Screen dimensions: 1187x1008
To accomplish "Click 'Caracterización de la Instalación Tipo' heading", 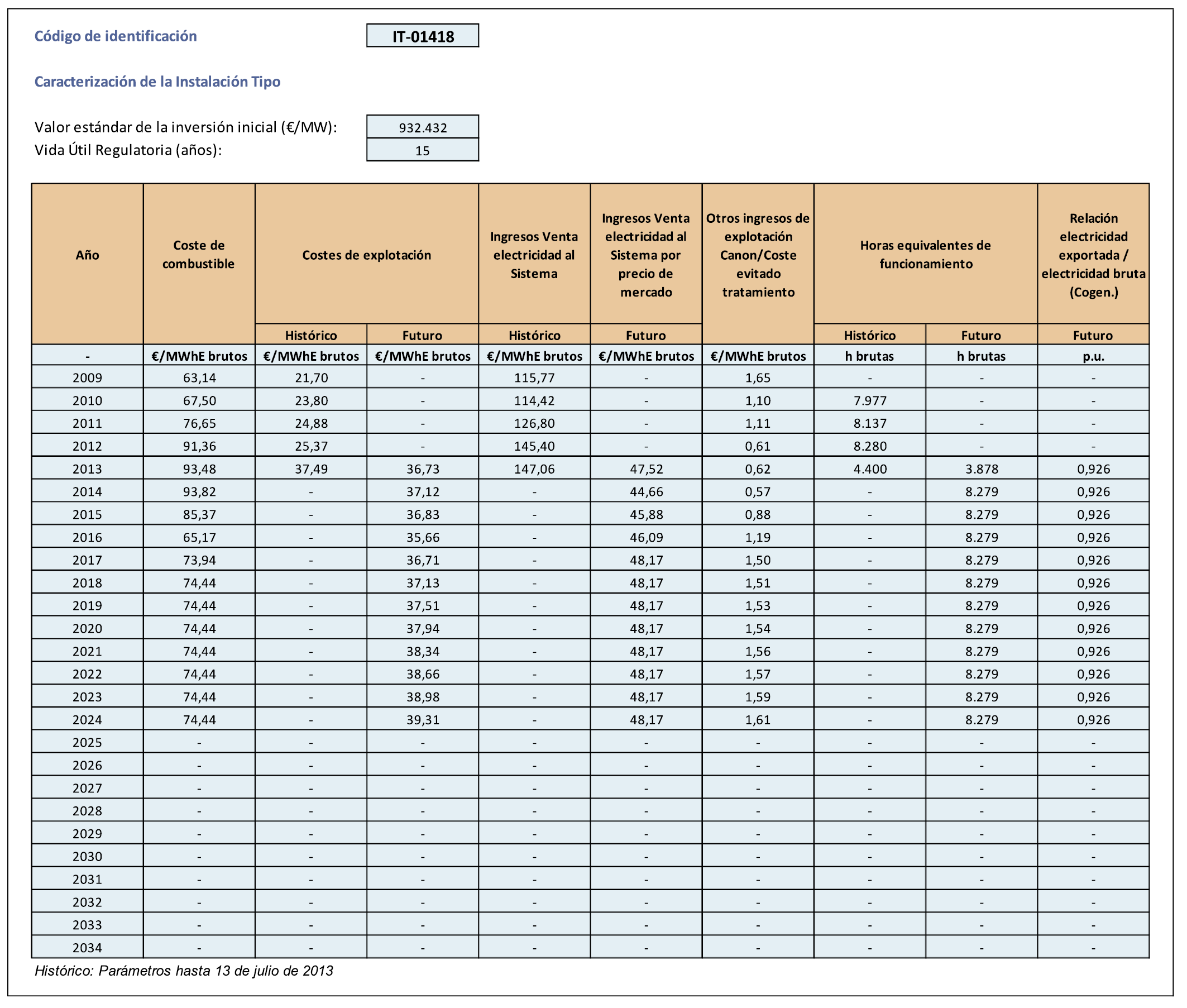I will 157,82.
